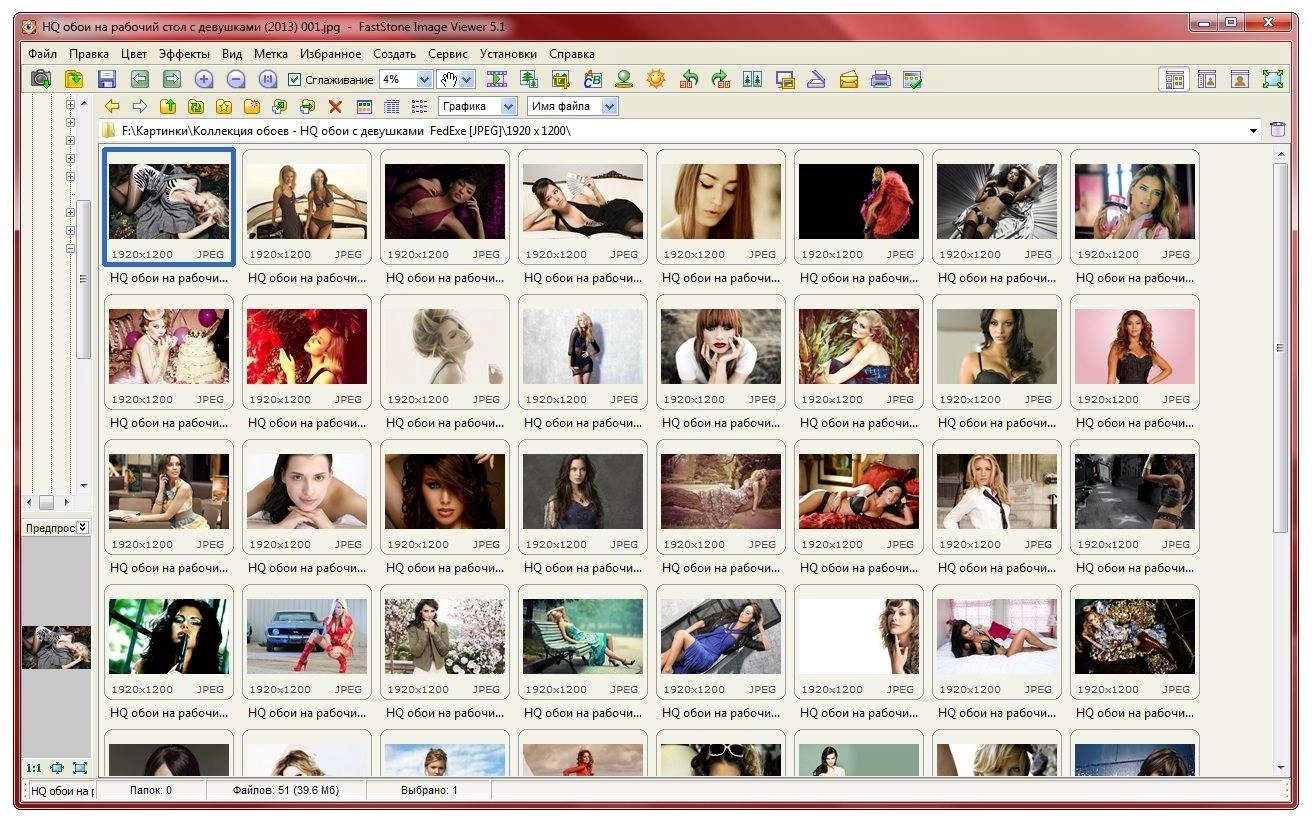1316x829 pixels.
Task: Open the Правка menu
Action: (90, 54)
